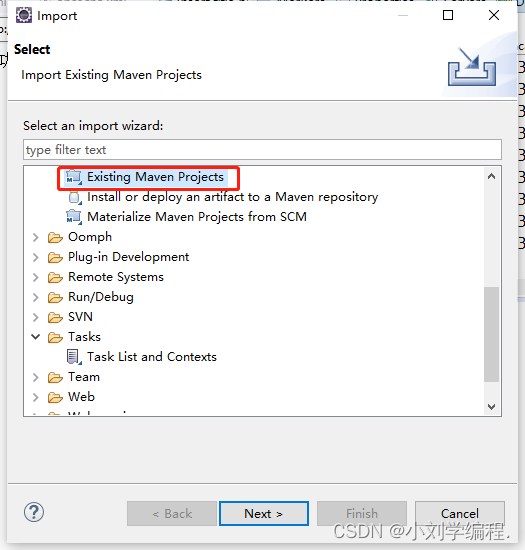The width and height of the screenshot is (525, 550).
Task: Click the Web folder icon
Action: 55,397
